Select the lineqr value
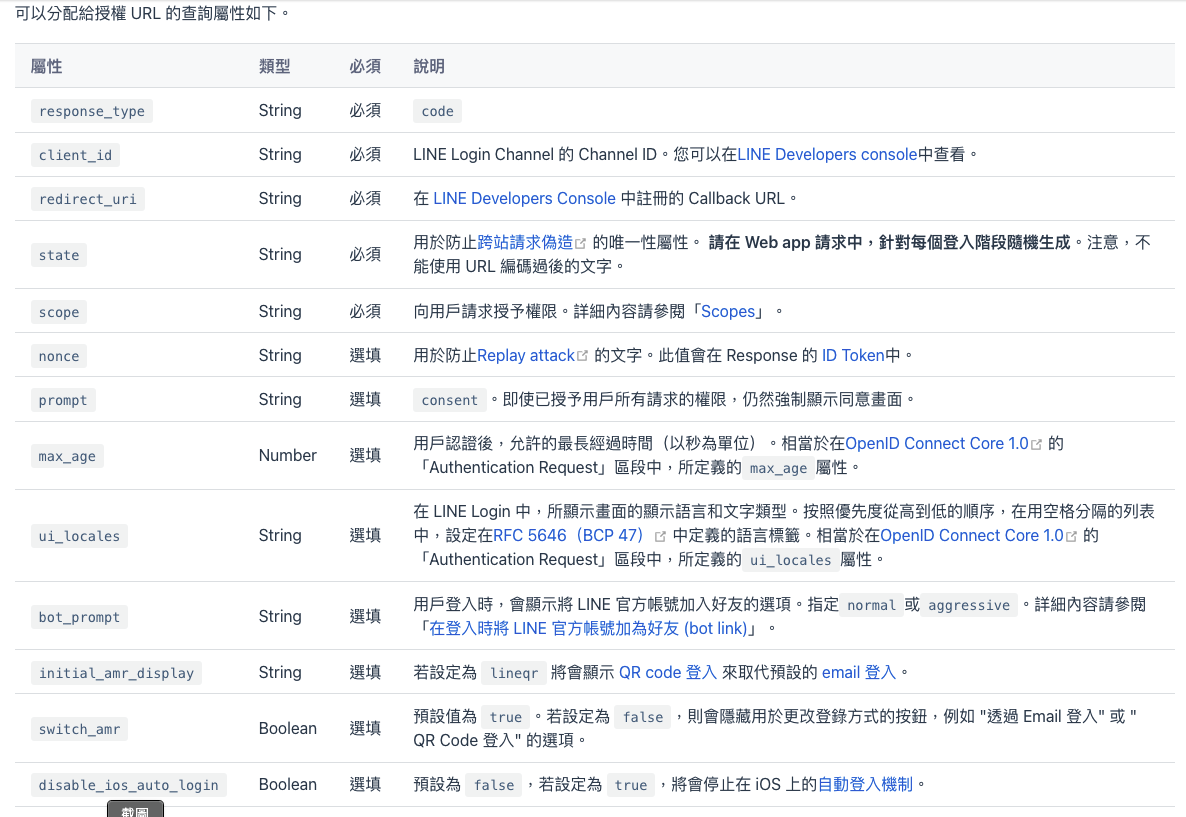Image resolution: width=1186 pixels, height=817 pixels. pyautogui.click(x=514, y=673)
